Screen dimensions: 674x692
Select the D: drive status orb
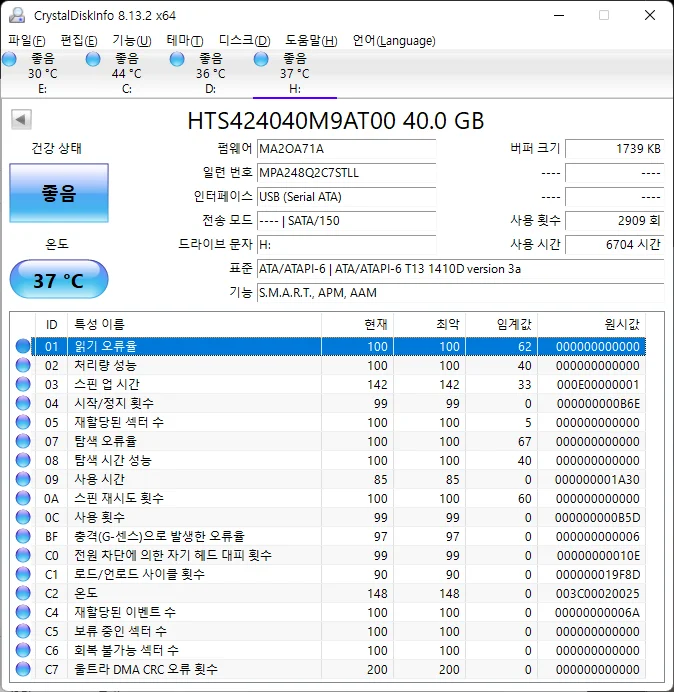[x=177, y=59]
